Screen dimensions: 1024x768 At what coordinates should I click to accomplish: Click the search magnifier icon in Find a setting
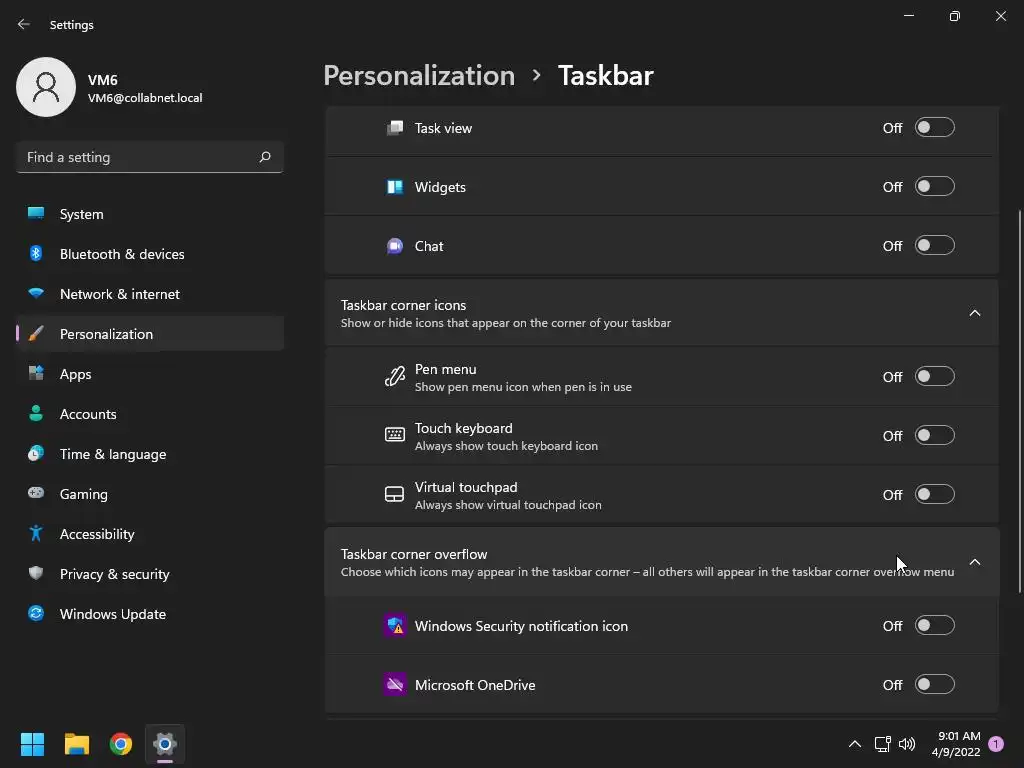coord(265,157)
